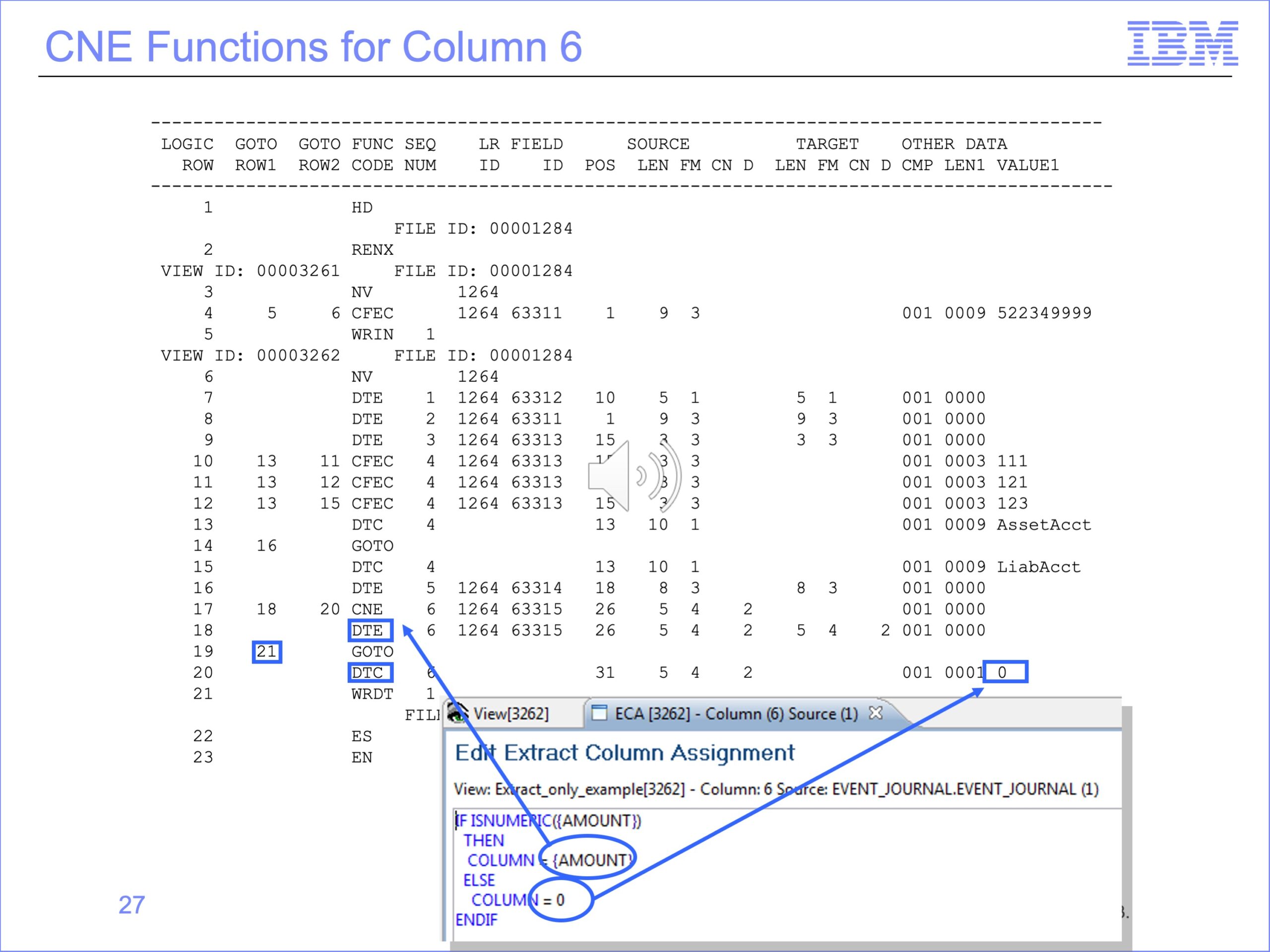The width and height of the screenshot is (1270, 952).
Task: Click the VIEW ID: 00003262 line
Action: [x=251, y=355]
